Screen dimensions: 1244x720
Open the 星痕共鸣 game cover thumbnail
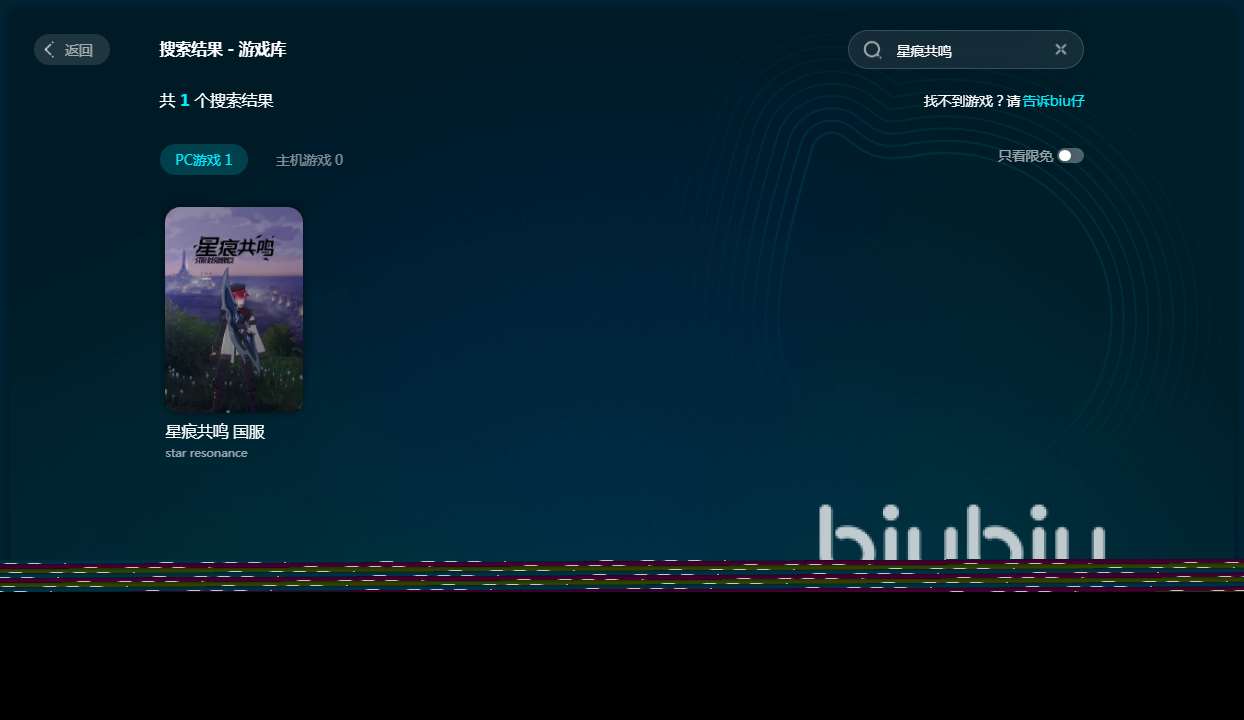[234, 310]
